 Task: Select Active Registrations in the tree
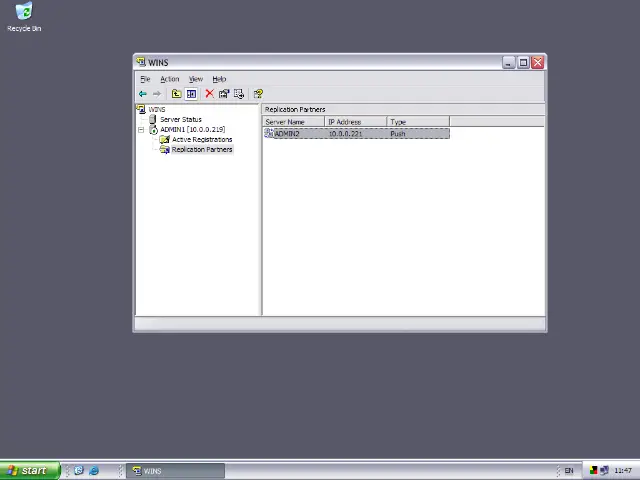(x=201, y=139)
